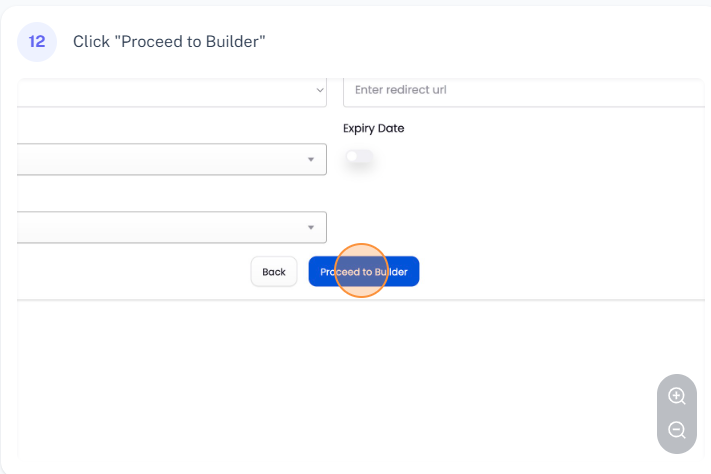711x474 pixels.
Task: Expand the chevron beside the redirect url field
Action: click(x=320, y=90)
